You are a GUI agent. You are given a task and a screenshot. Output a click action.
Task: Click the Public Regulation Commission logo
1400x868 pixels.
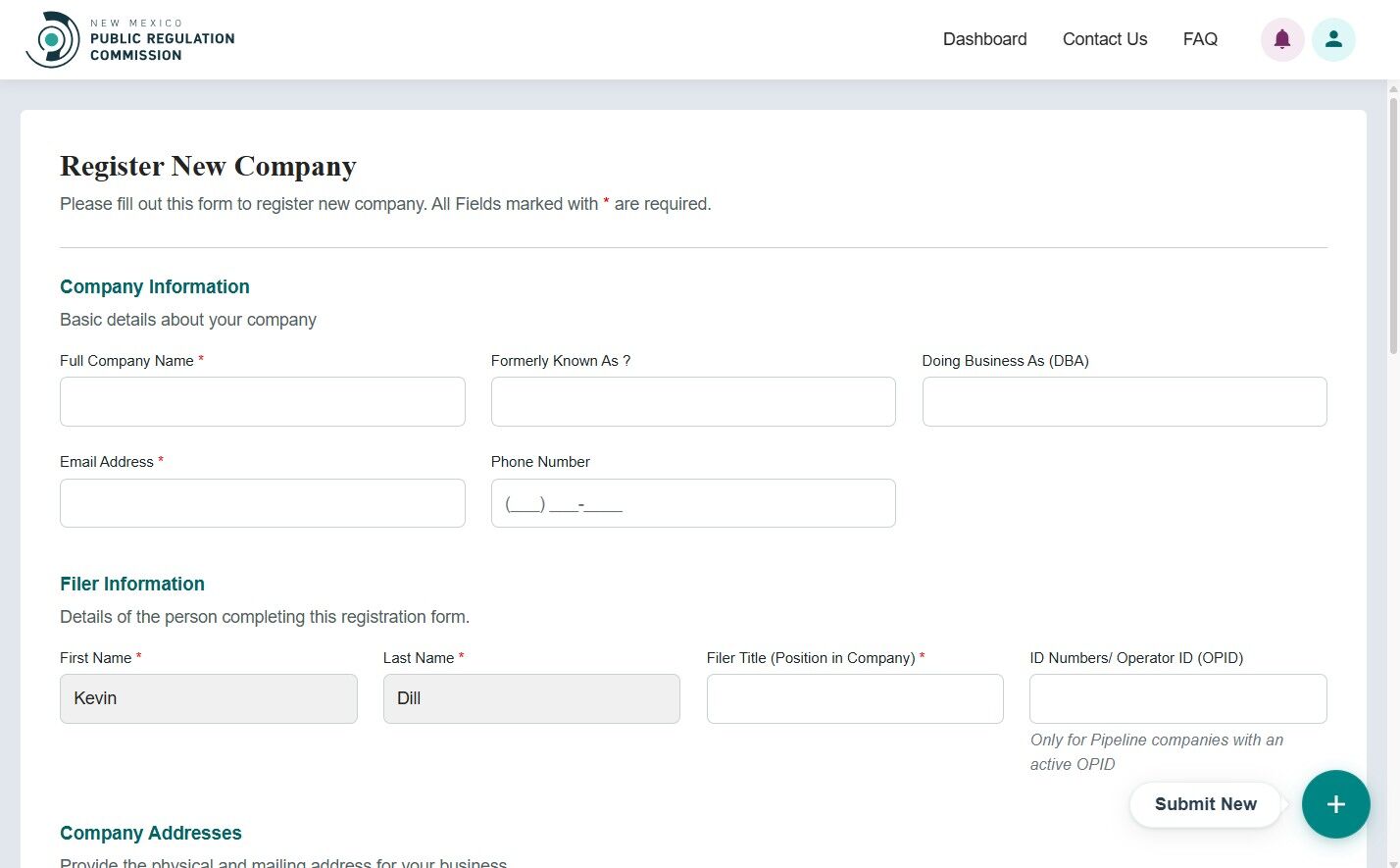pos(129,39)
